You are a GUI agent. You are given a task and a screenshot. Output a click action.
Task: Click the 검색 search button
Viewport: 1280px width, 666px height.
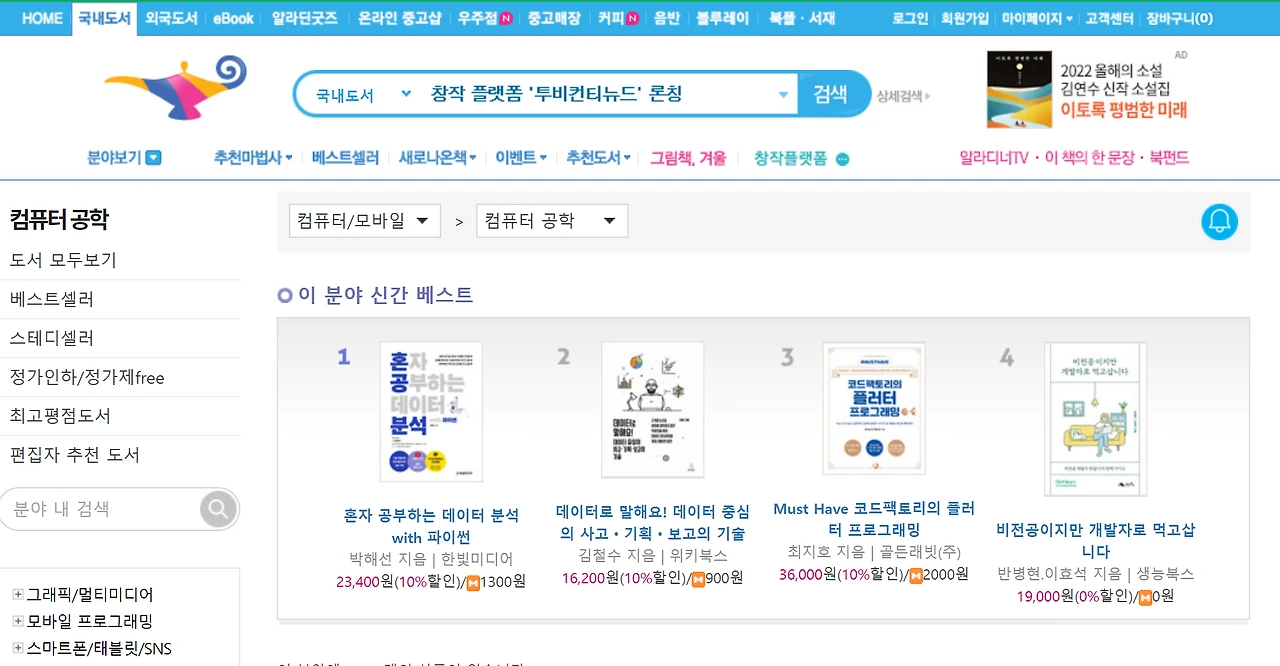pos(830,94)
